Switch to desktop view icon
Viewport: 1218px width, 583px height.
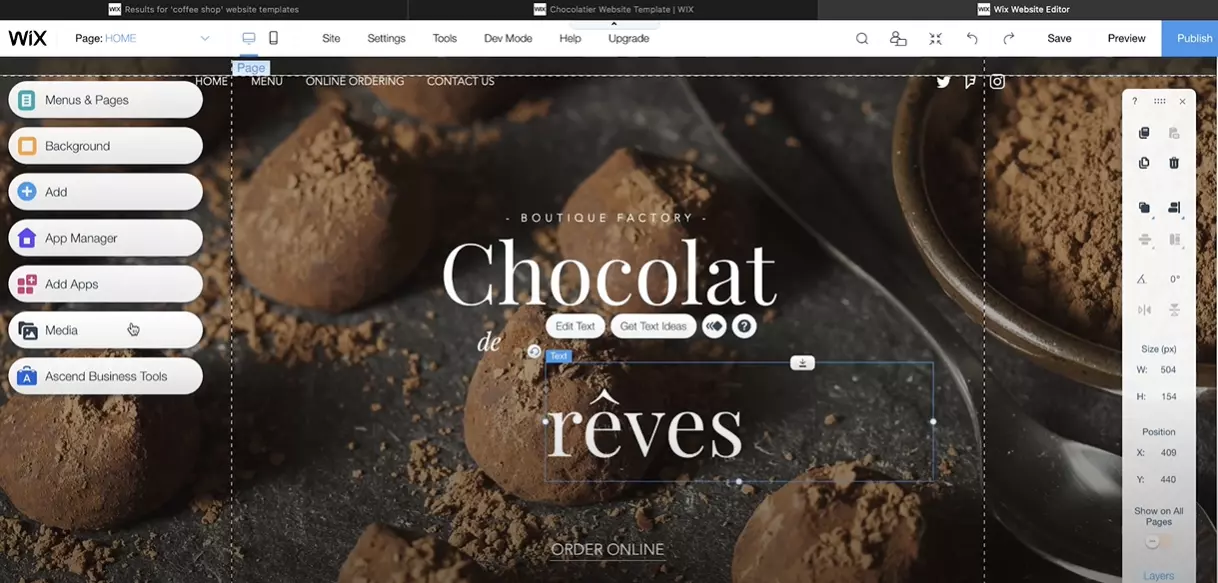(x=249, y=38)
